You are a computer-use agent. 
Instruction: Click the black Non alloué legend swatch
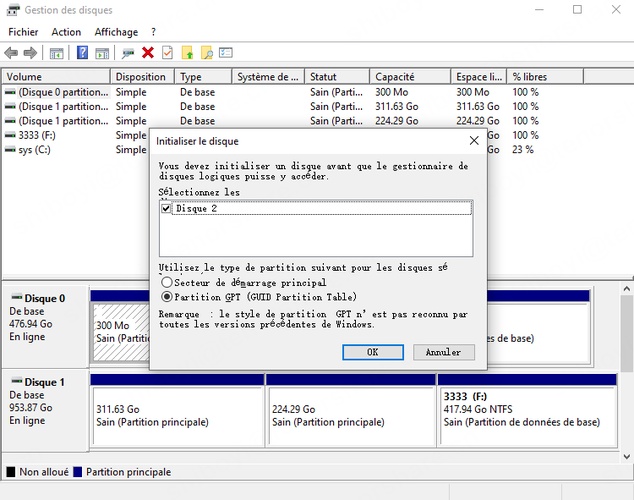click(11, 472)
